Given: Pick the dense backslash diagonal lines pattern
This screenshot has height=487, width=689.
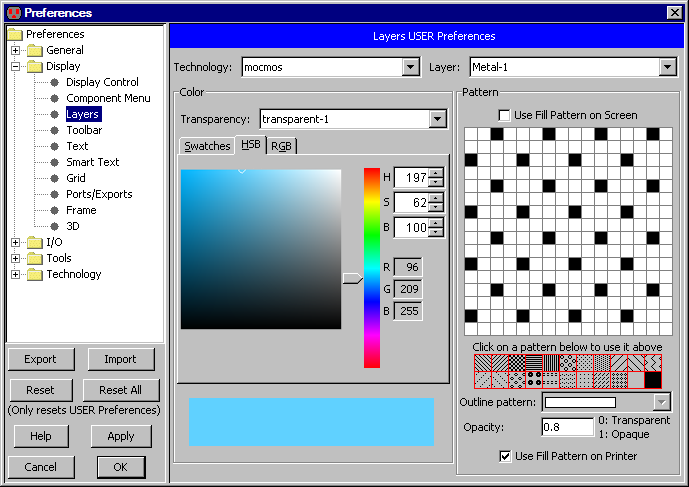Looking at the screenshot, I should [483, 363].
